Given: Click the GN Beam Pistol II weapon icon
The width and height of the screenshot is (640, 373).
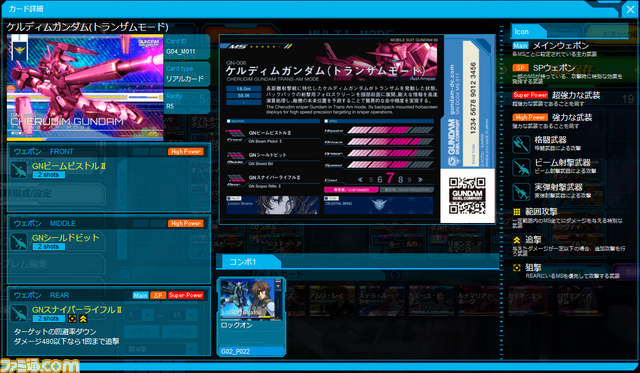Looking at the screenshot, I should (19, 170).
